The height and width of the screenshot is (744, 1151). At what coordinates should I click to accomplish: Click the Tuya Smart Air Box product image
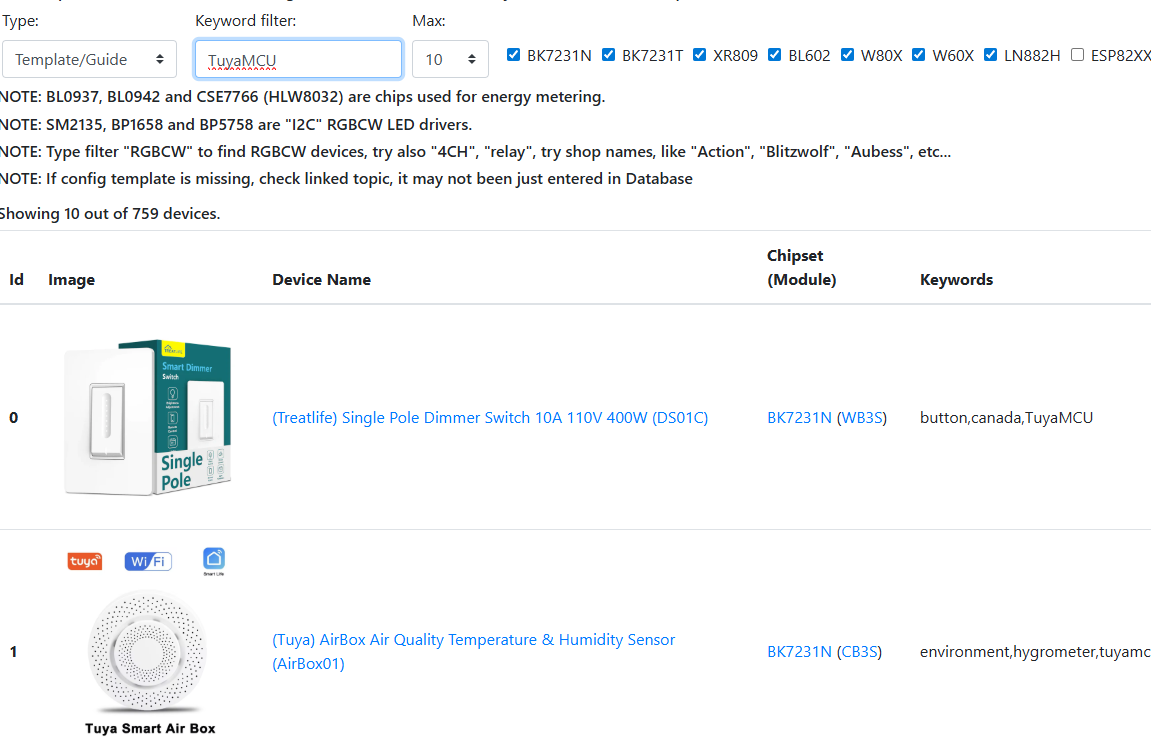click(150, 641)
